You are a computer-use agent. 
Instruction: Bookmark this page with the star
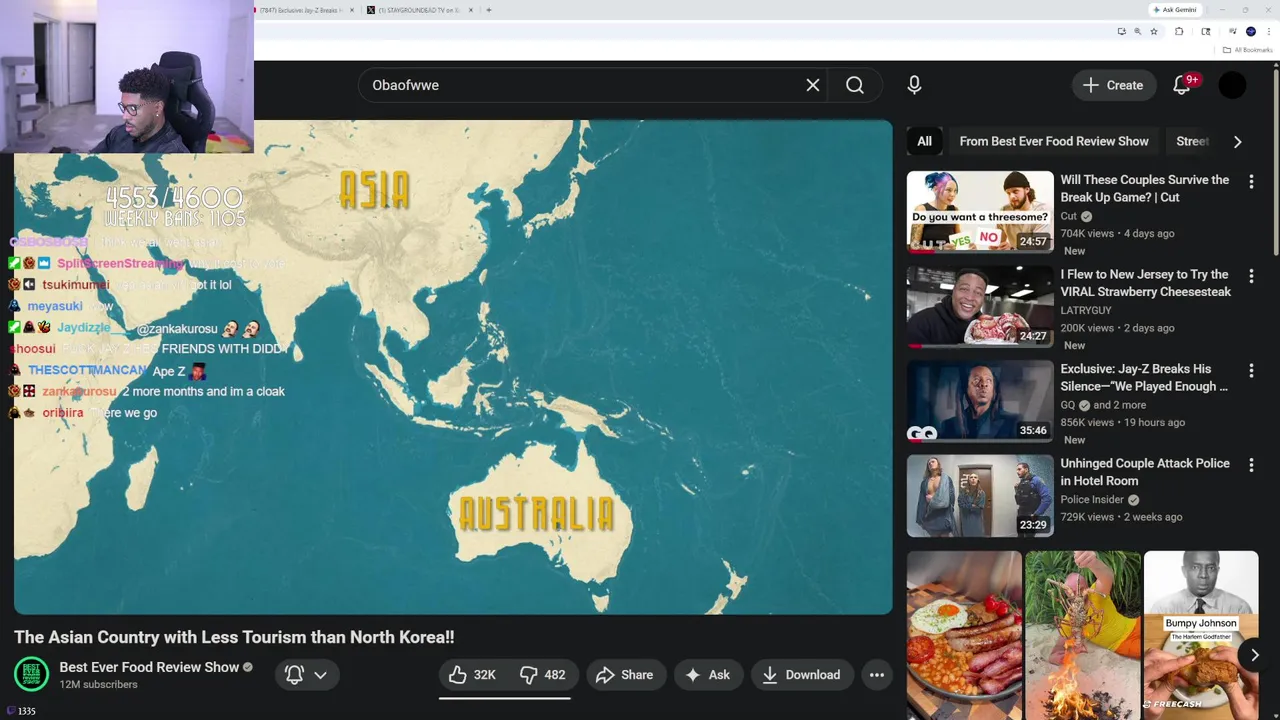1154,32
